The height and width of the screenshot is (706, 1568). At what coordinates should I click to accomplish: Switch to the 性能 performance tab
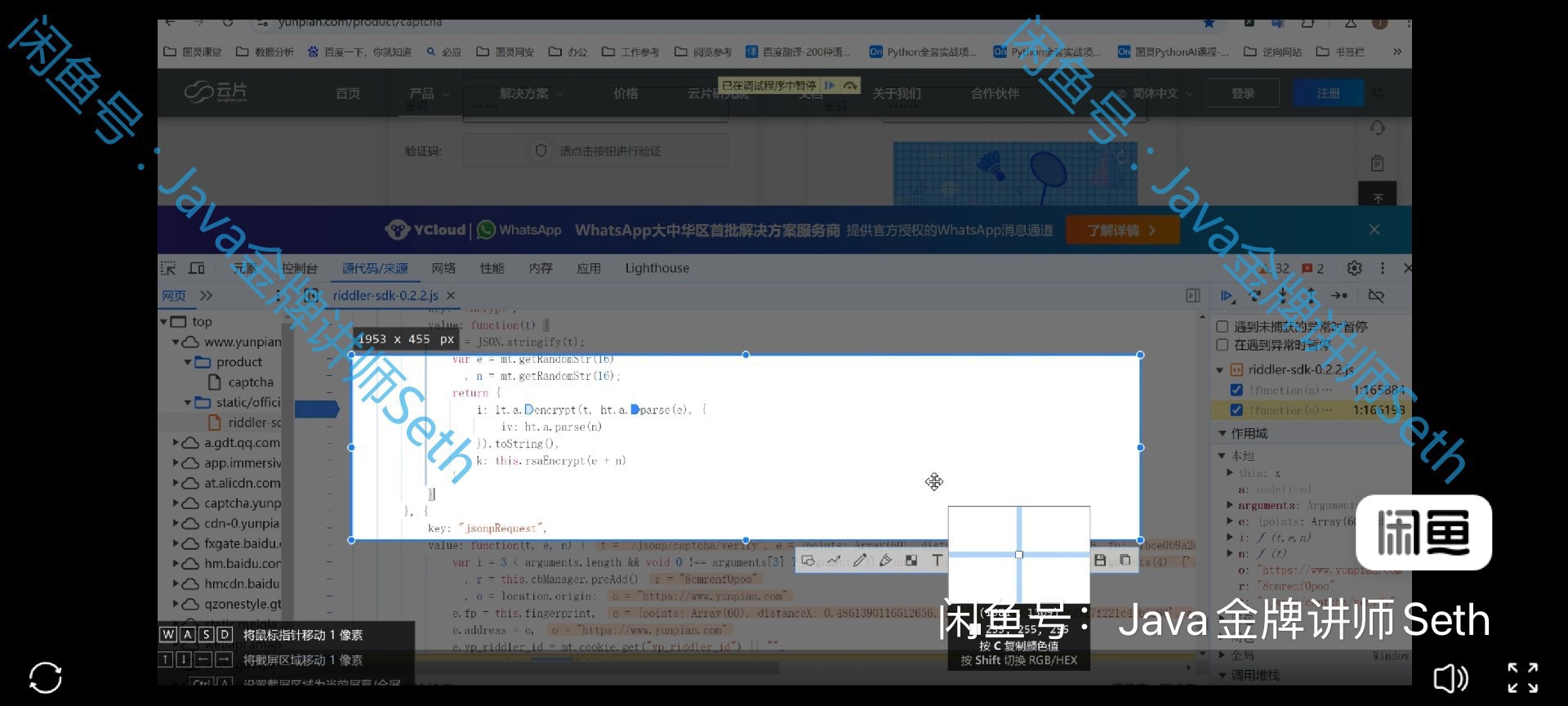[x=492, y=268]
